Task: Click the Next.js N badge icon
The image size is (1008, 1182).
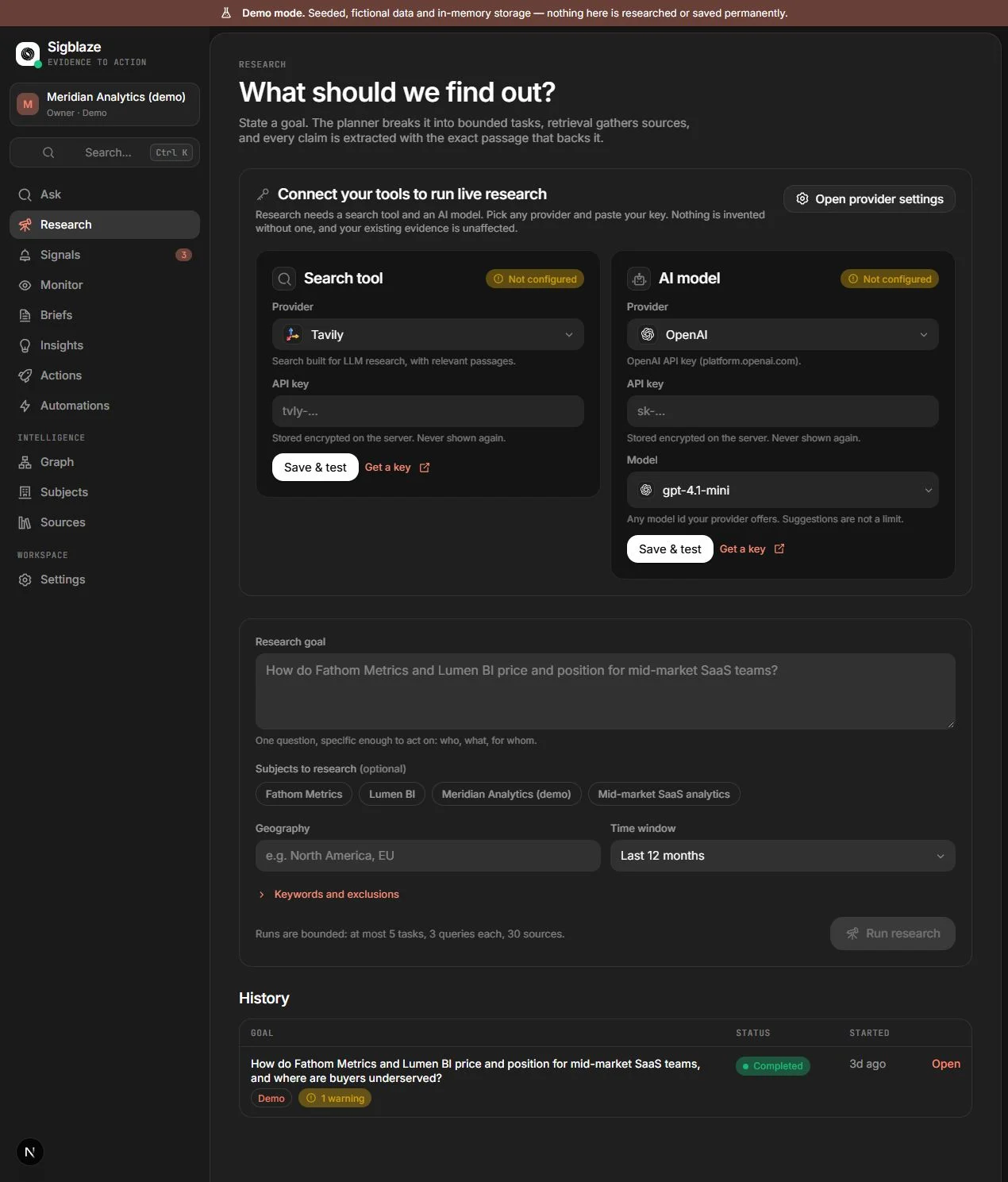Action: (30, 1152)
